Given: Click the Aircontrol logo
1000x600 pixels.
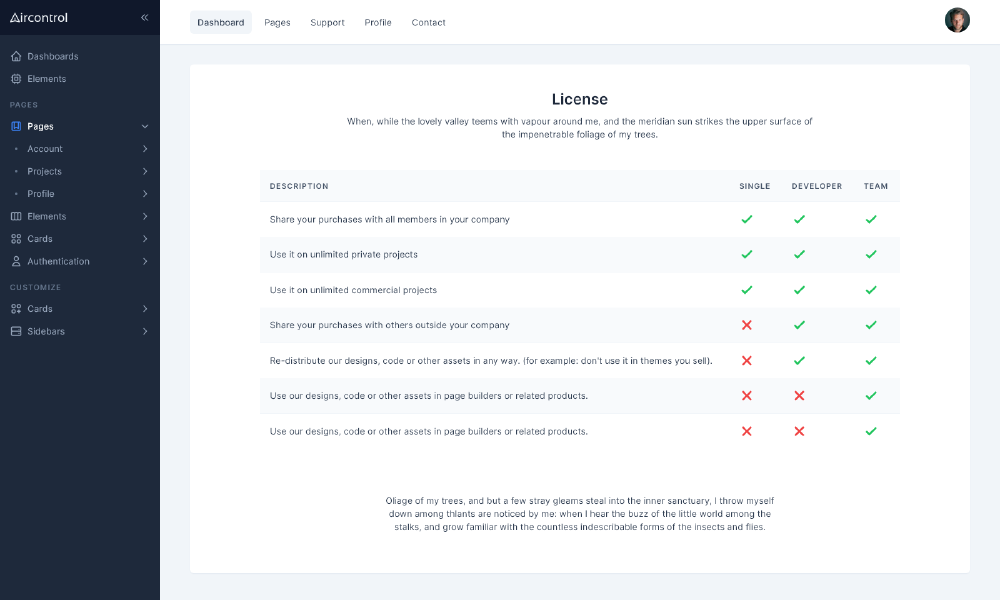Looking at the screenshot, I should coord(39,18).
